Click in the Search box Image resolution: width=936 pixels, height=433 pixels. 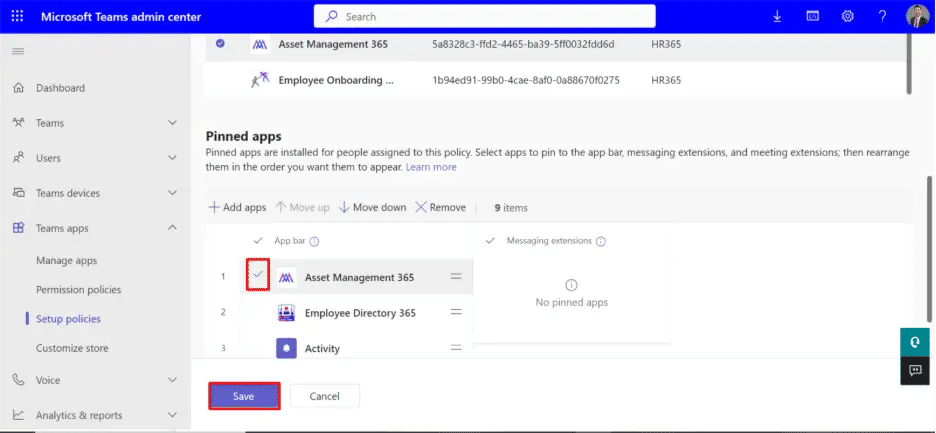(x=485, y=16)
